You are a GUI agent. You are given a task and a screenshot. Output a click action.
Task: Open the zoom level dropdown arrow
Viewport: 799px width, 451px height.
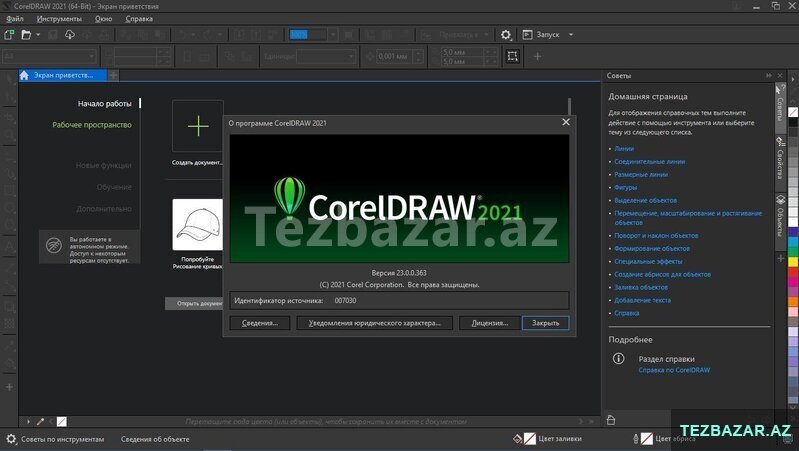[x=333, y=35]
